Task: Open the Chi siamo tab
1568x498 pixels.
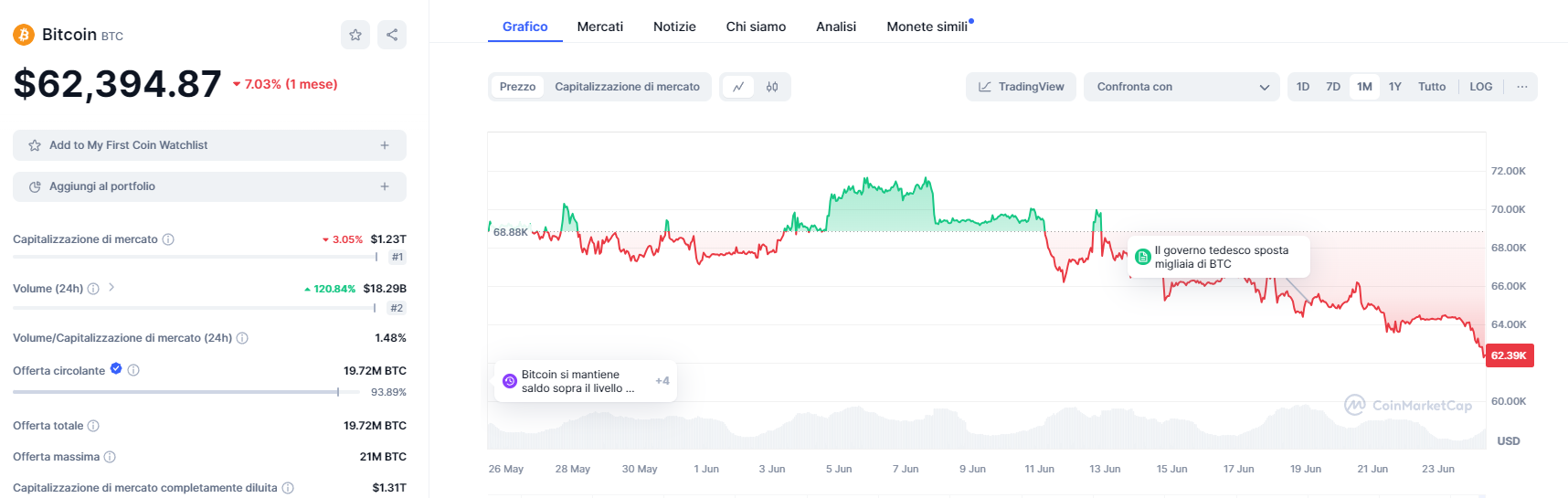Action: coord(756,26)
